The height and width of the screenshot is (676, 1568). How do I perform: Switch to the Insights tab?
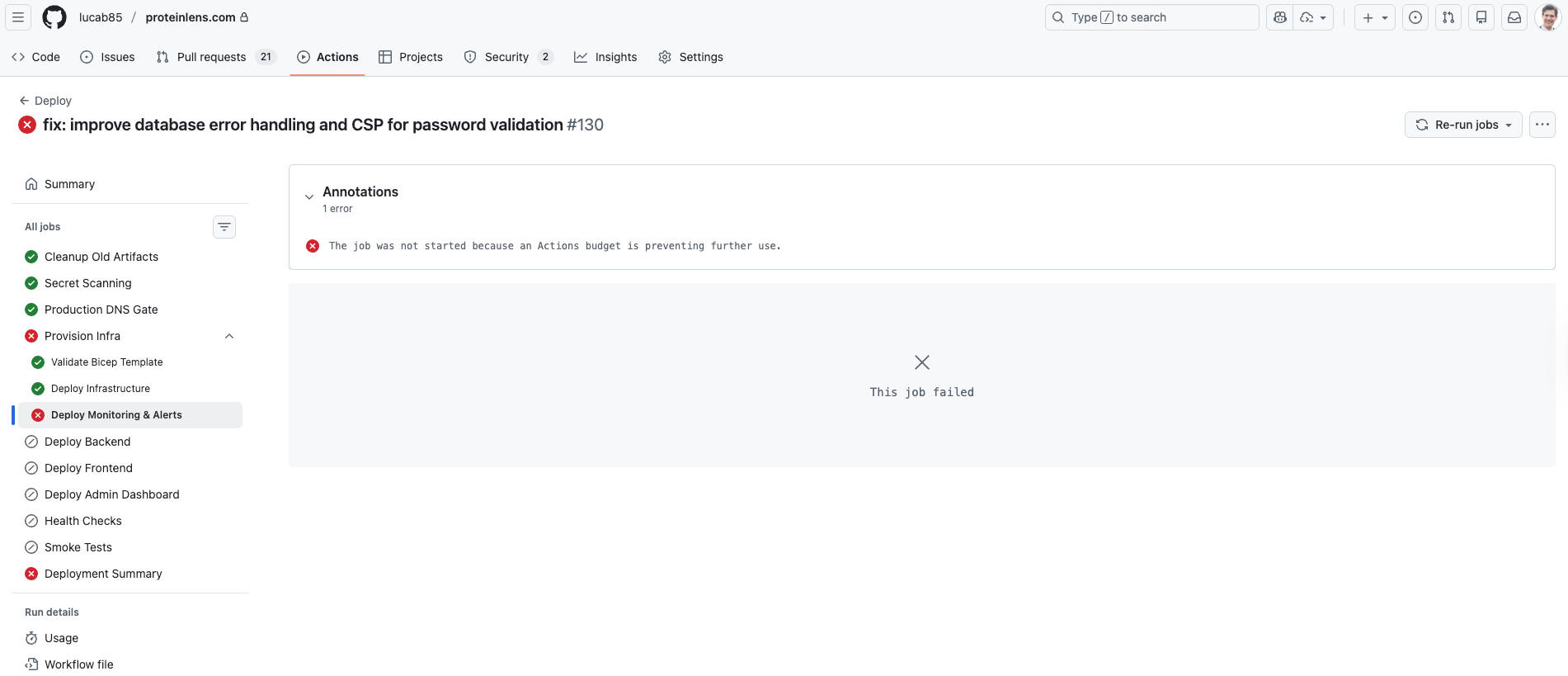pos(605,57)
